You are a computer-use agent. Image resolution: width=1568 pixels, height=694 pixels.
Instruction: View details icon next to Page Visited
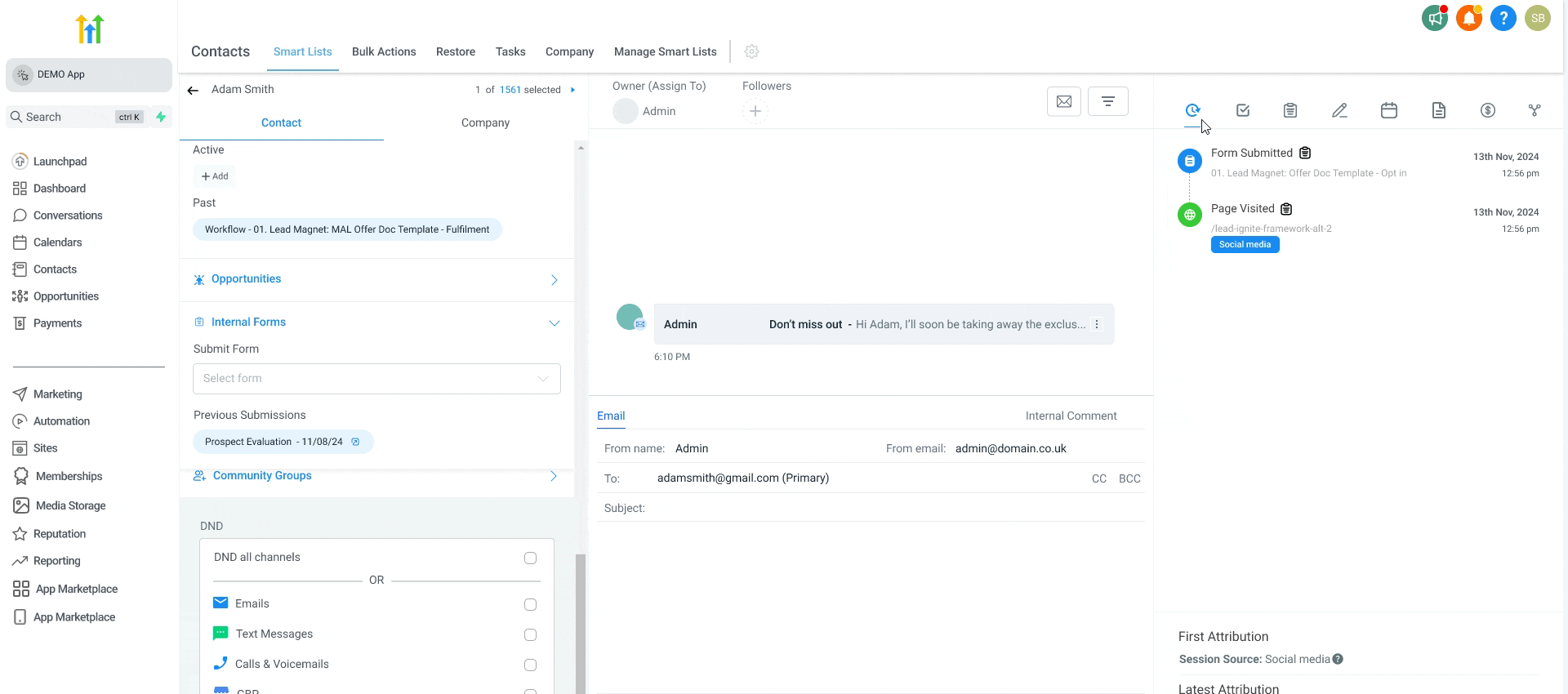(x=1286, y=209)
